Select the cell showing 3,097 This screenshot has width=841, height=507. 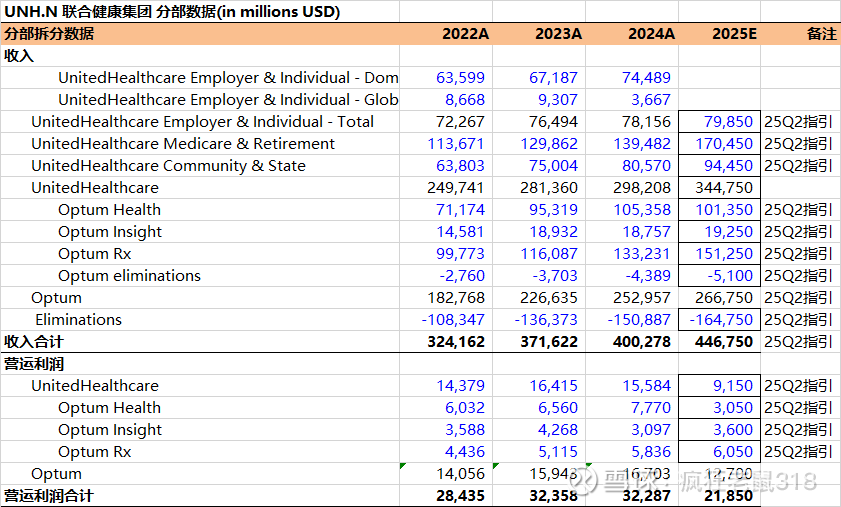pyautogui.click(x=651, y=430)
